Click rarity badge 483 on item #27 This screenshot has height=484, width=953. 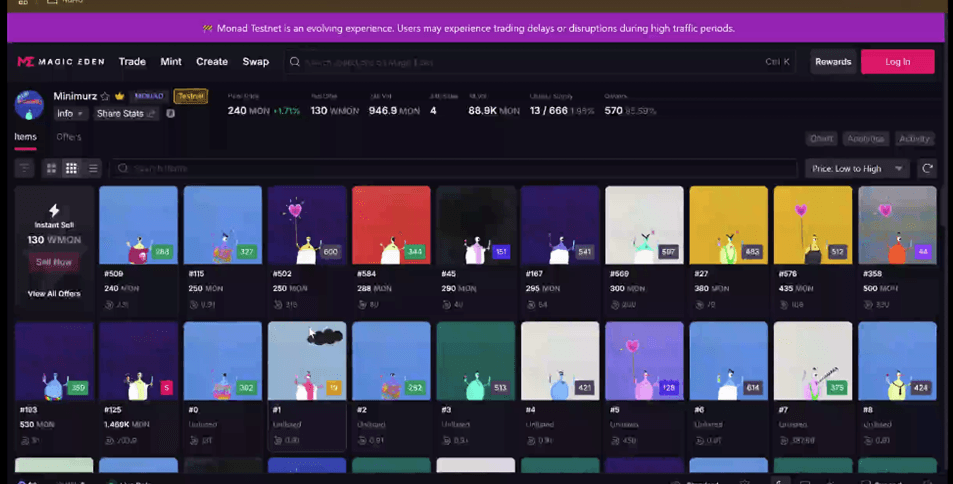point(752,252)
